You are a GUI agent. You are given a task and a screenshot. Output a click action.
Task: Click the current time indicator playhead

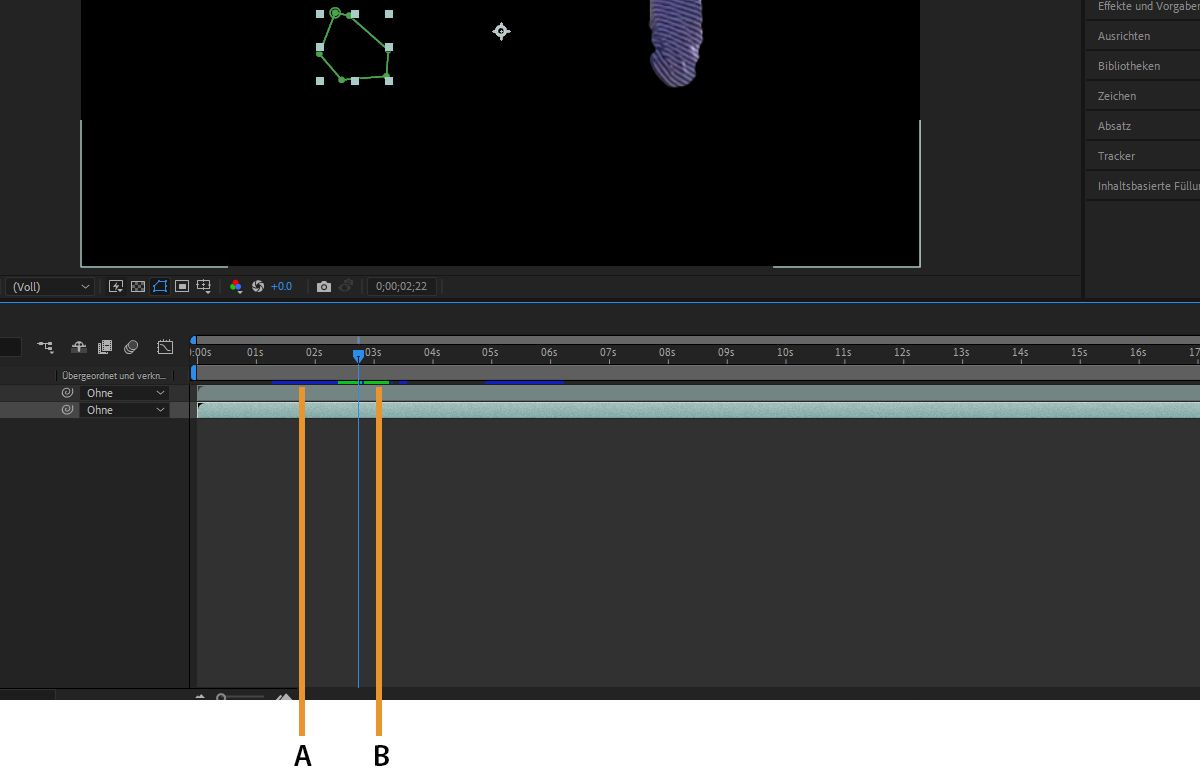(x=358, y=355)
